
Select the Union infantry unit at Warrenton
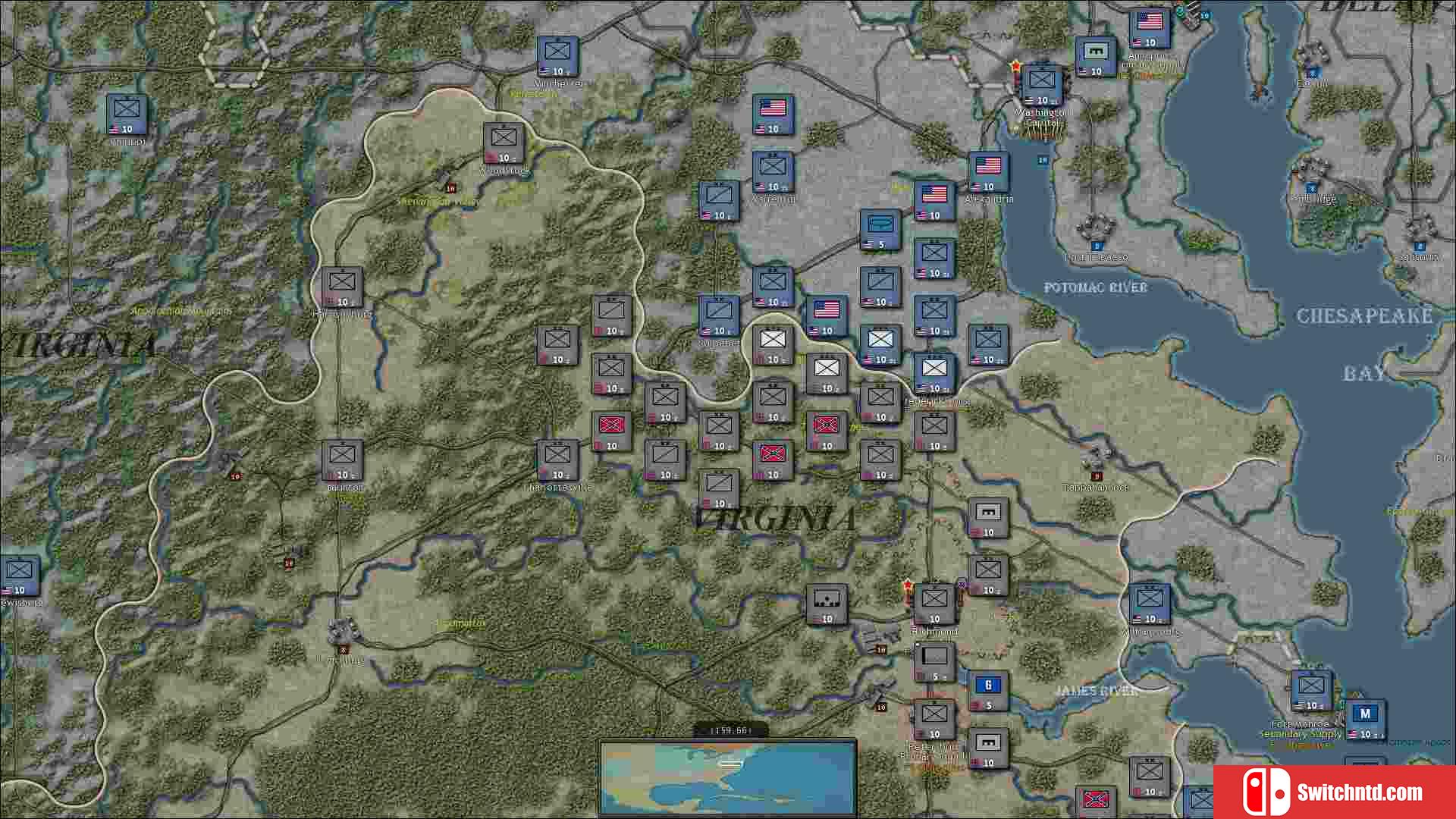coord(773,172)
